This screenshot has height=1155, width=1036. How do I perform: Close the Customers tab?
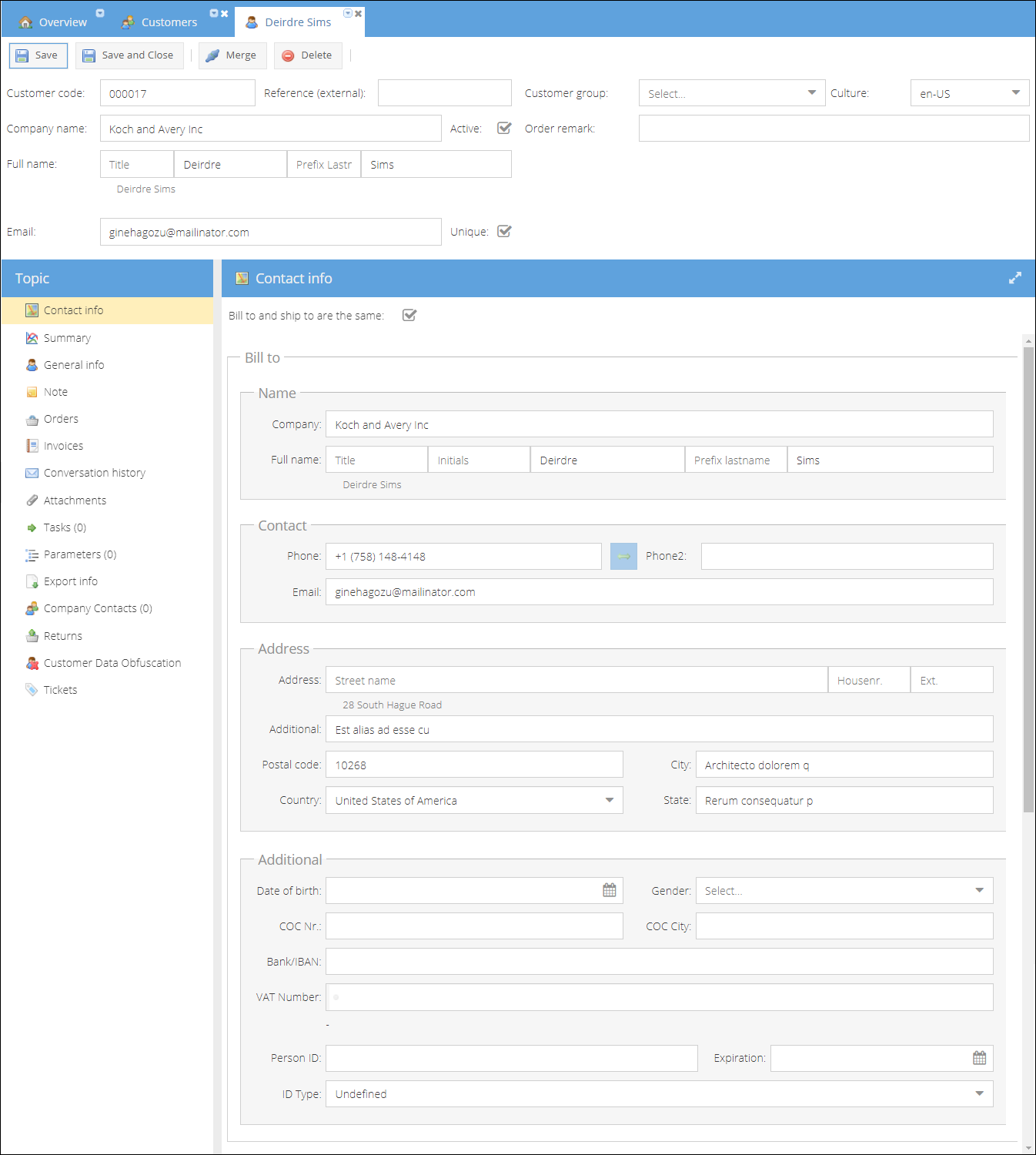(x=225, y=13)
